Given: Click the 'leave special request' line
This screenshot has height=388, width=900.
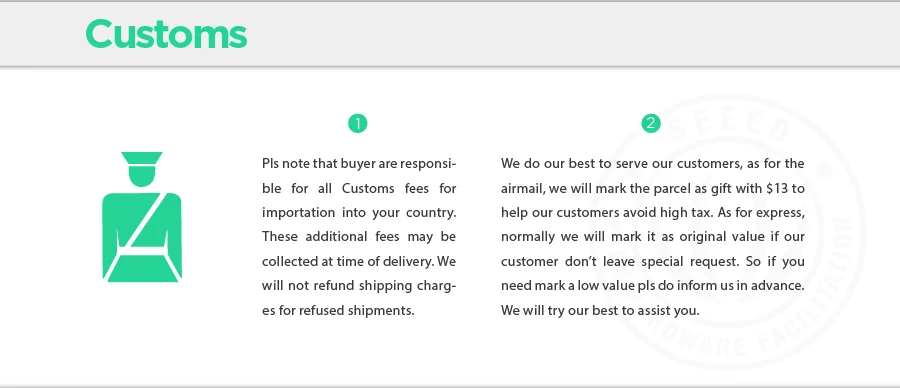Looking at the screenshot, I should coord(653,262).
